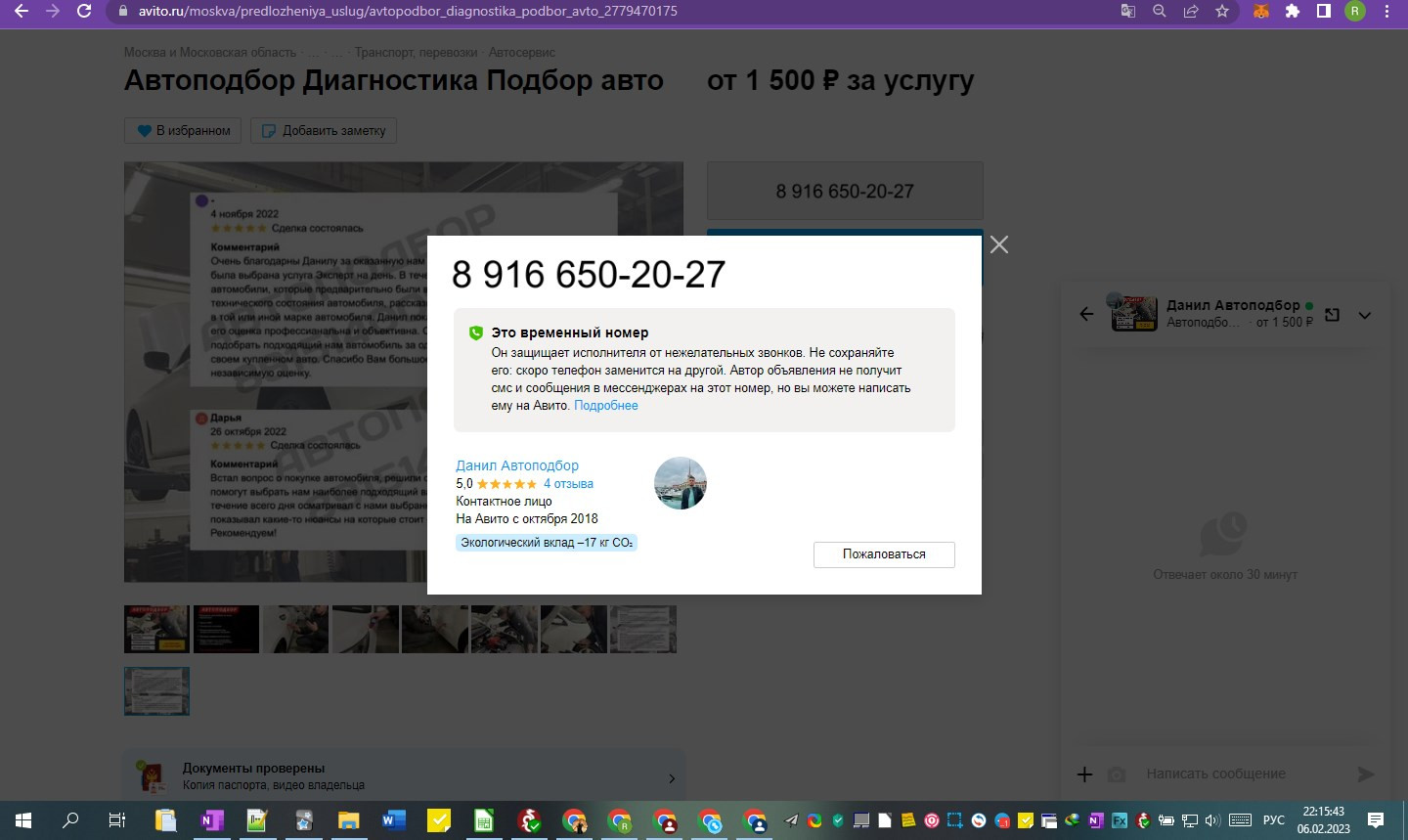Click the camera icon in the chat
Image resolution: width=1408 pixels, height=840 pixels.
[1117, 774]
